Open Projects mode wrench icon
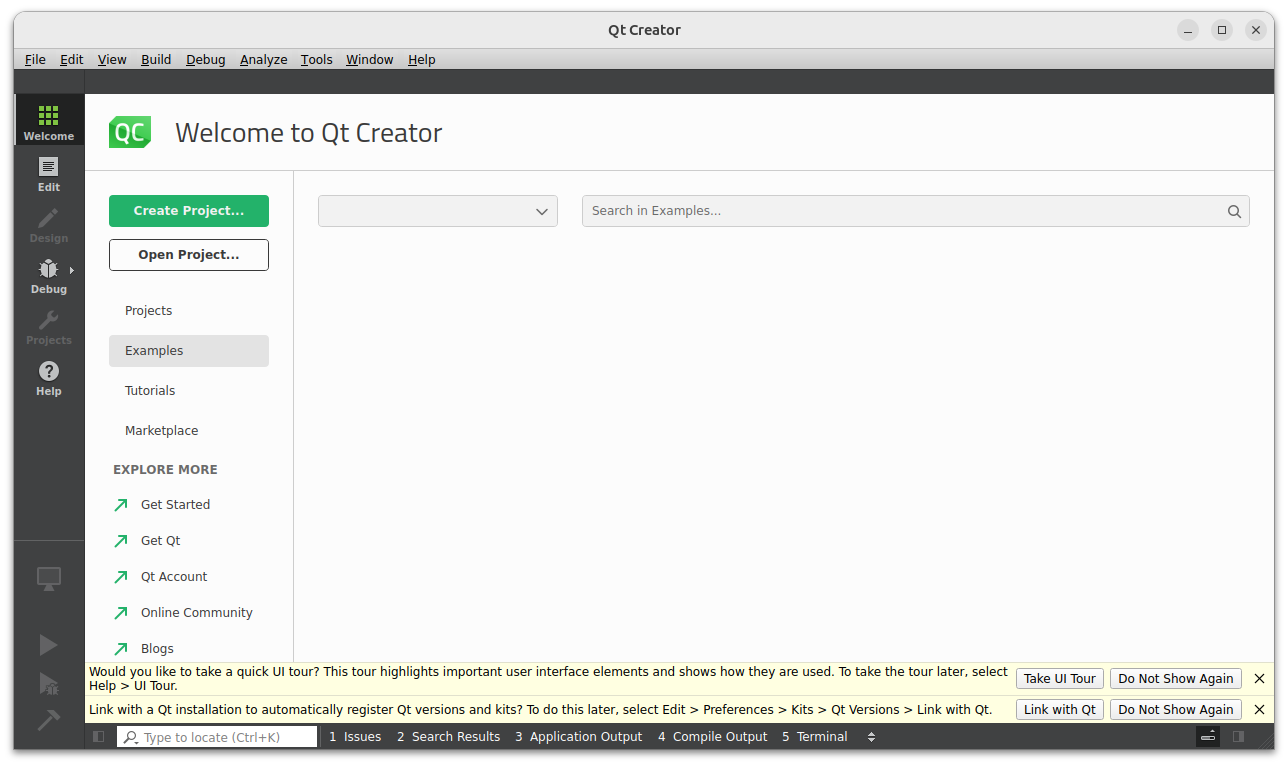 [x=48, y=320]
